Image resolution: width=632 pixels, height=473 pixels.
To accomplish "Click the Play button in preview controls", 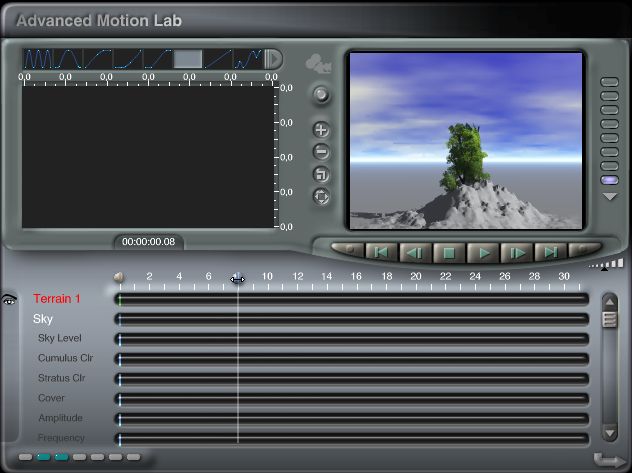I will (x=484, y=253).
